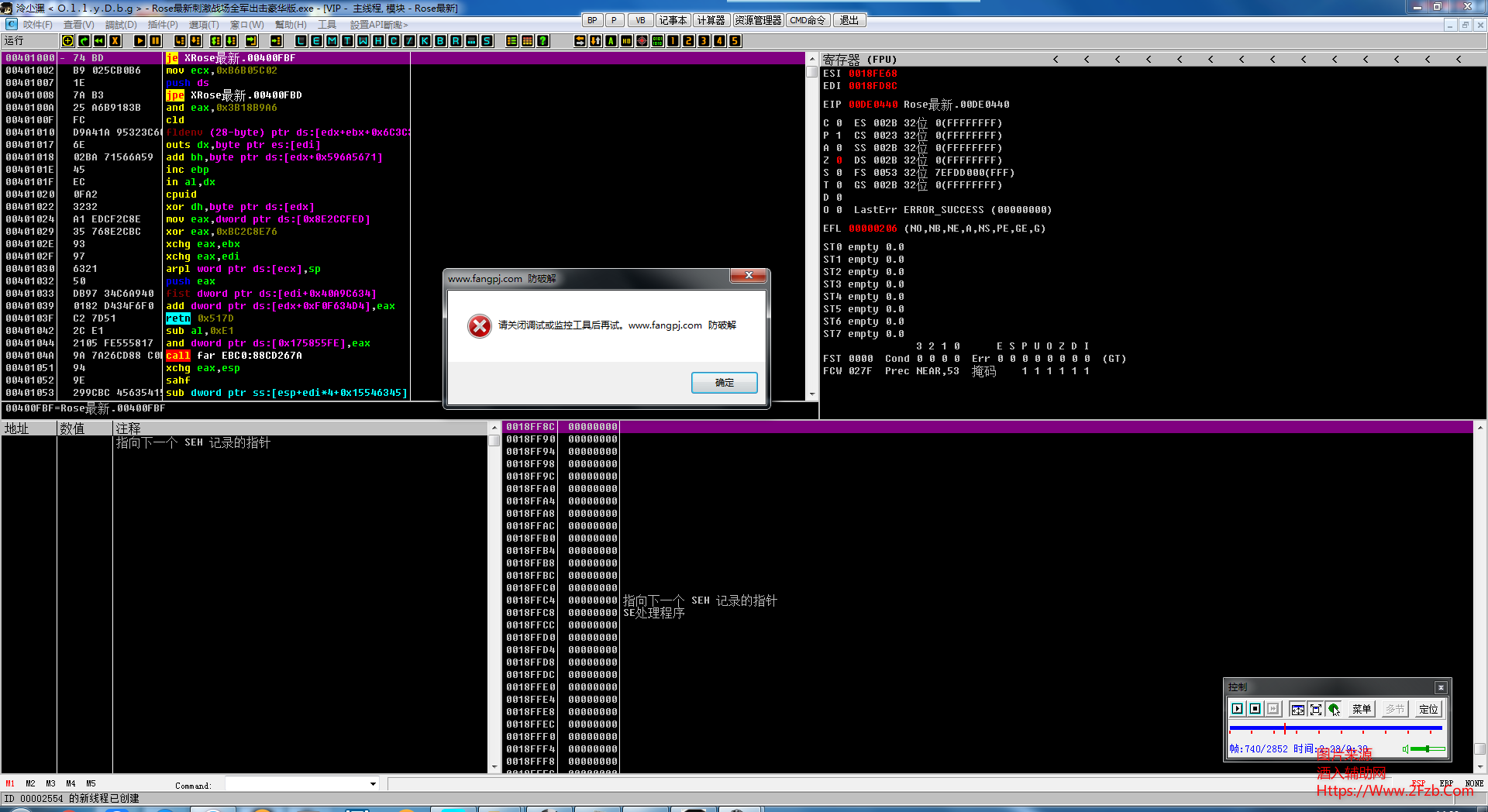Open the Memory map (M) window icon
The image size is (1488, 812).
pyautogui.click(x=332, y=41)
